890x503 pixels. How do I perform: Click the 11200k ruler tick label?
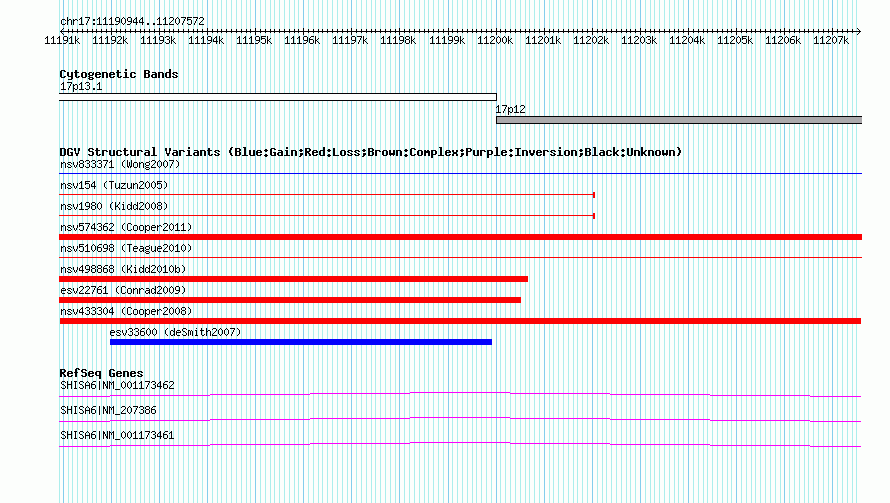pyautogui.click(x=495, y=40)
